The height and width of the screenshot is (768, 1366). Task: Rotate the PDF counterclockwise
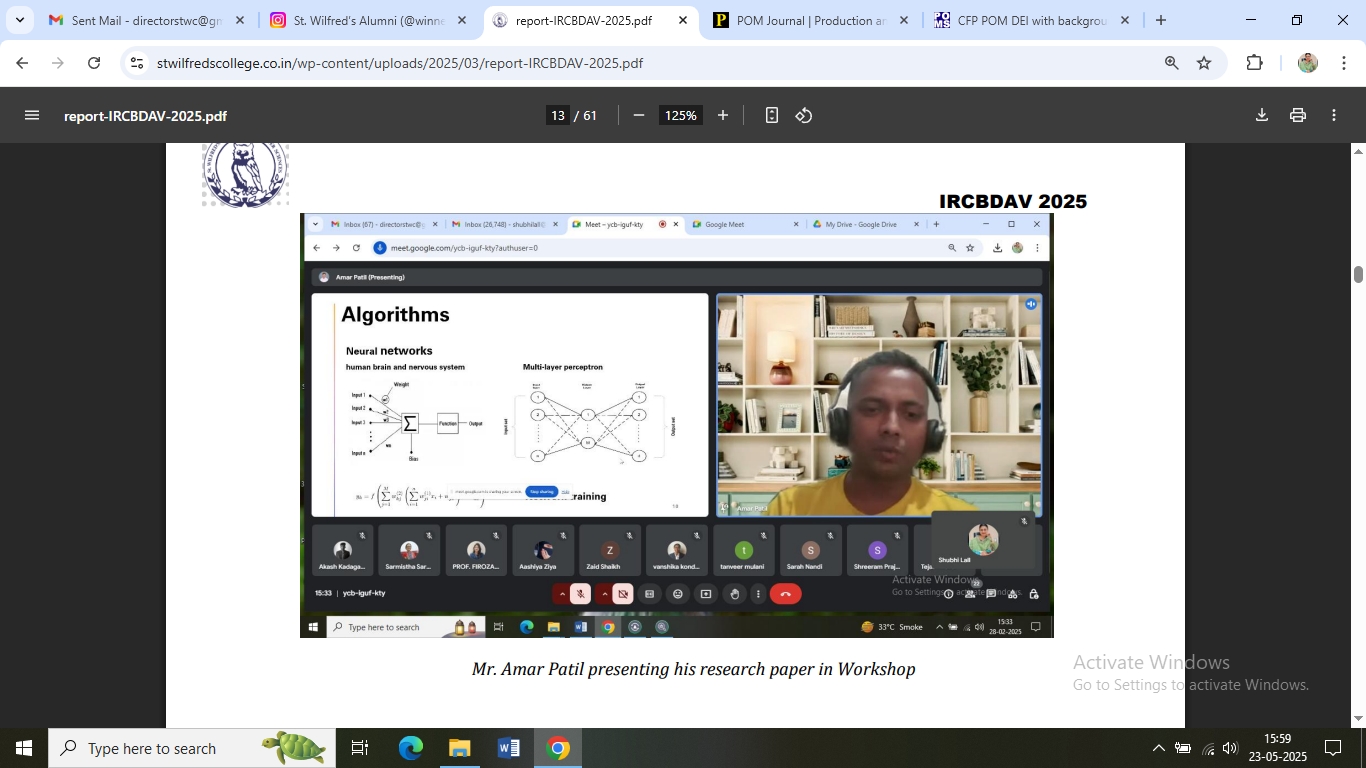804,115
